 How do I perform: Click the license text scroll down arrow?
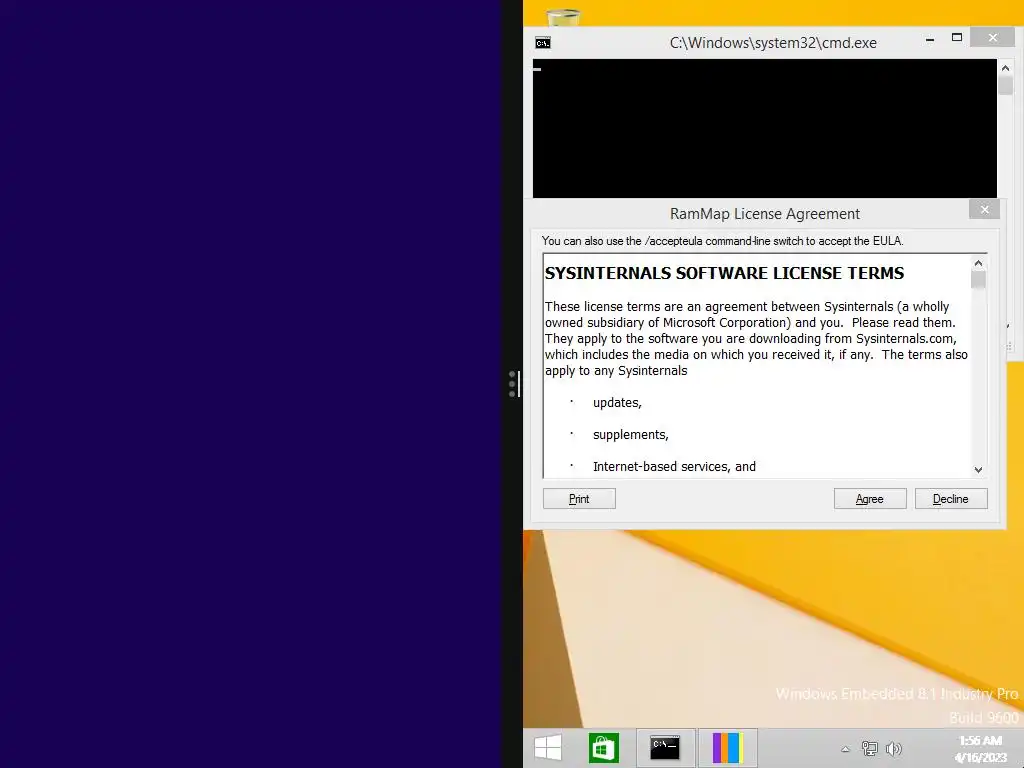point(978,470)
